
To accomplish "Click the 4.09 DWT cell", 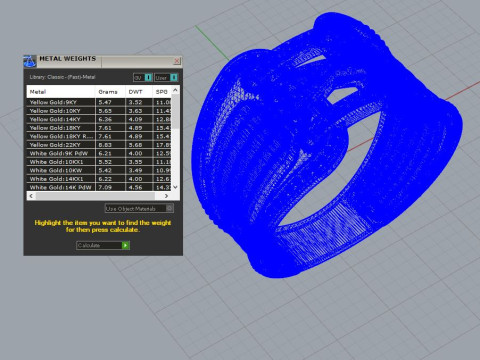I will 139,119.
